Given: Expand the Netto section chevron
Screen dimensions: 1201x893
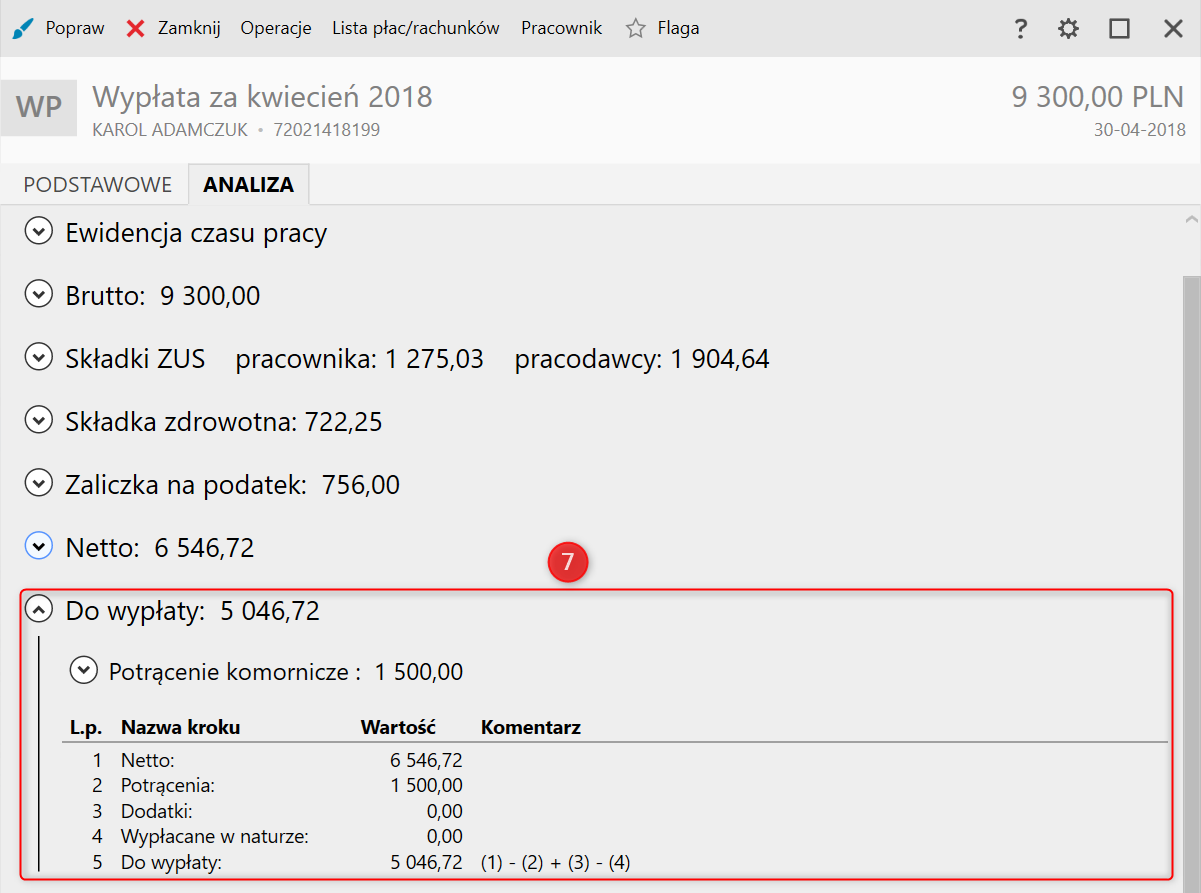Looking at the screenshot, I should (x=38, y=547).
